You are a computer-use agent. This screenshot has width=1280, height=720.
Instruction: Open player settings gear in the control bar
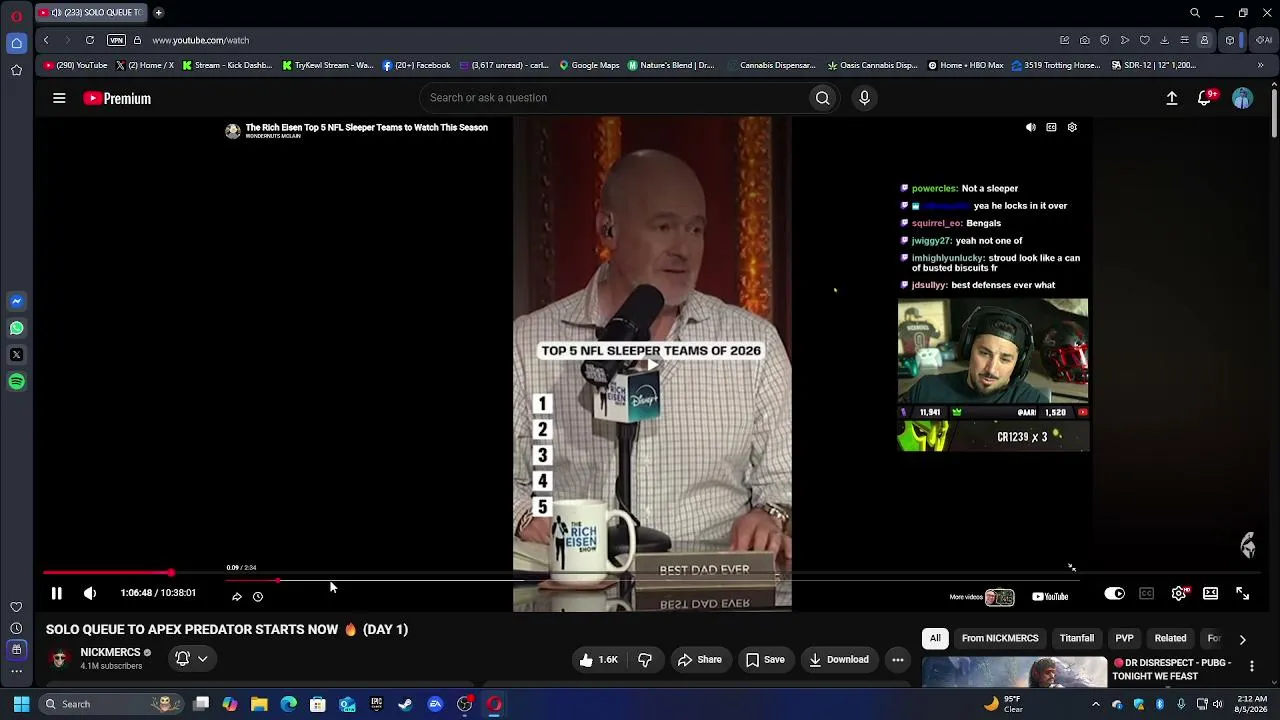[x=1180, y=594]
